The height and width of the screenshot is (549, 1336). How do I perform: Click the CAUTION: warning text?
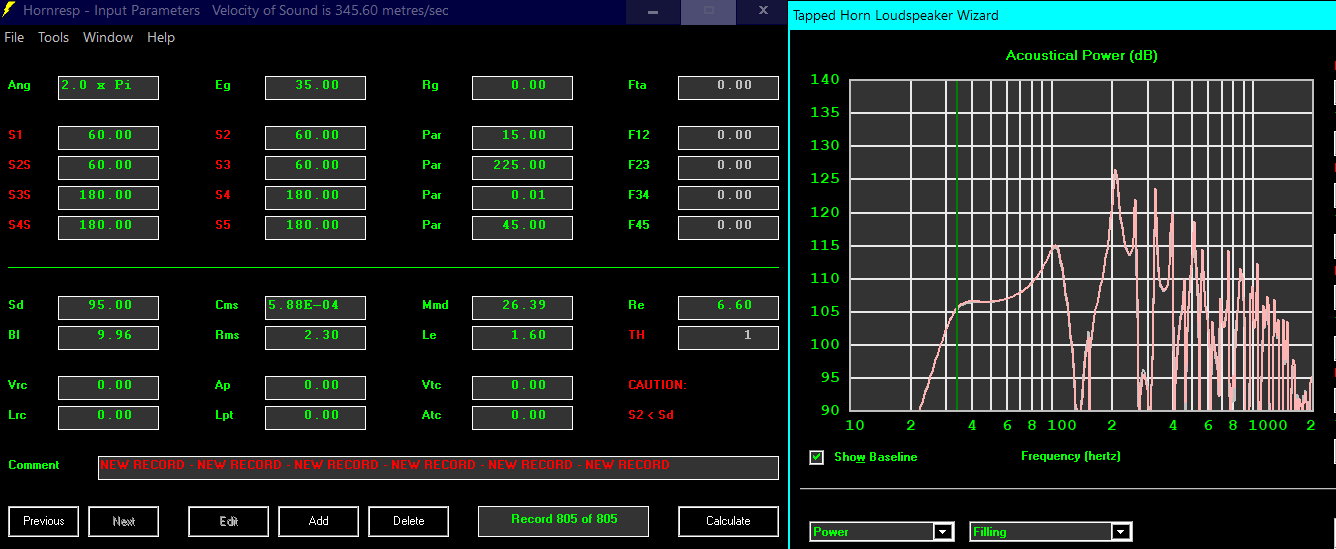point(657,385)
